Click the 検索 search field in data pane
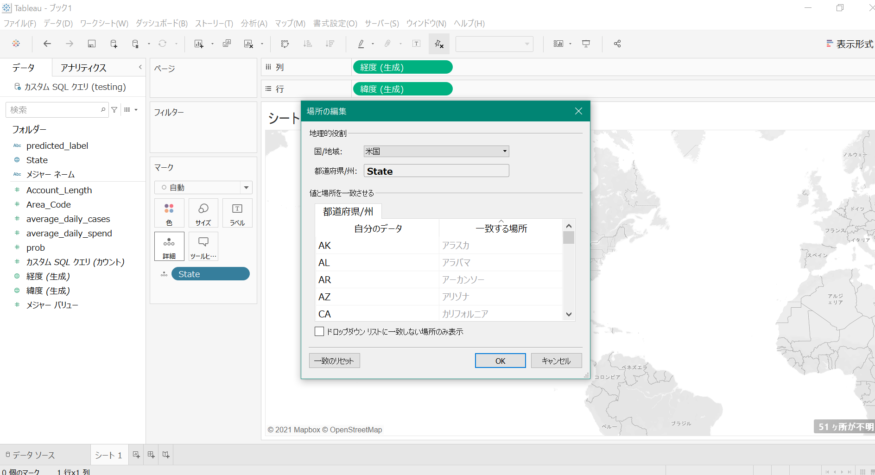Screen dimensions: 875x475 56,110
